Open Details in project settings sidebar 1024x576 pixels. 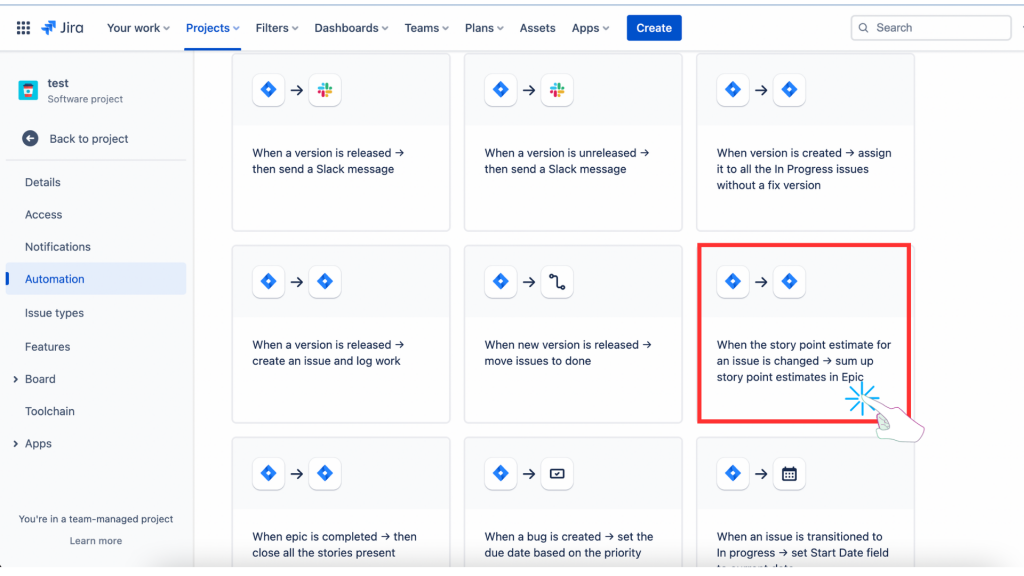[42, 182]
